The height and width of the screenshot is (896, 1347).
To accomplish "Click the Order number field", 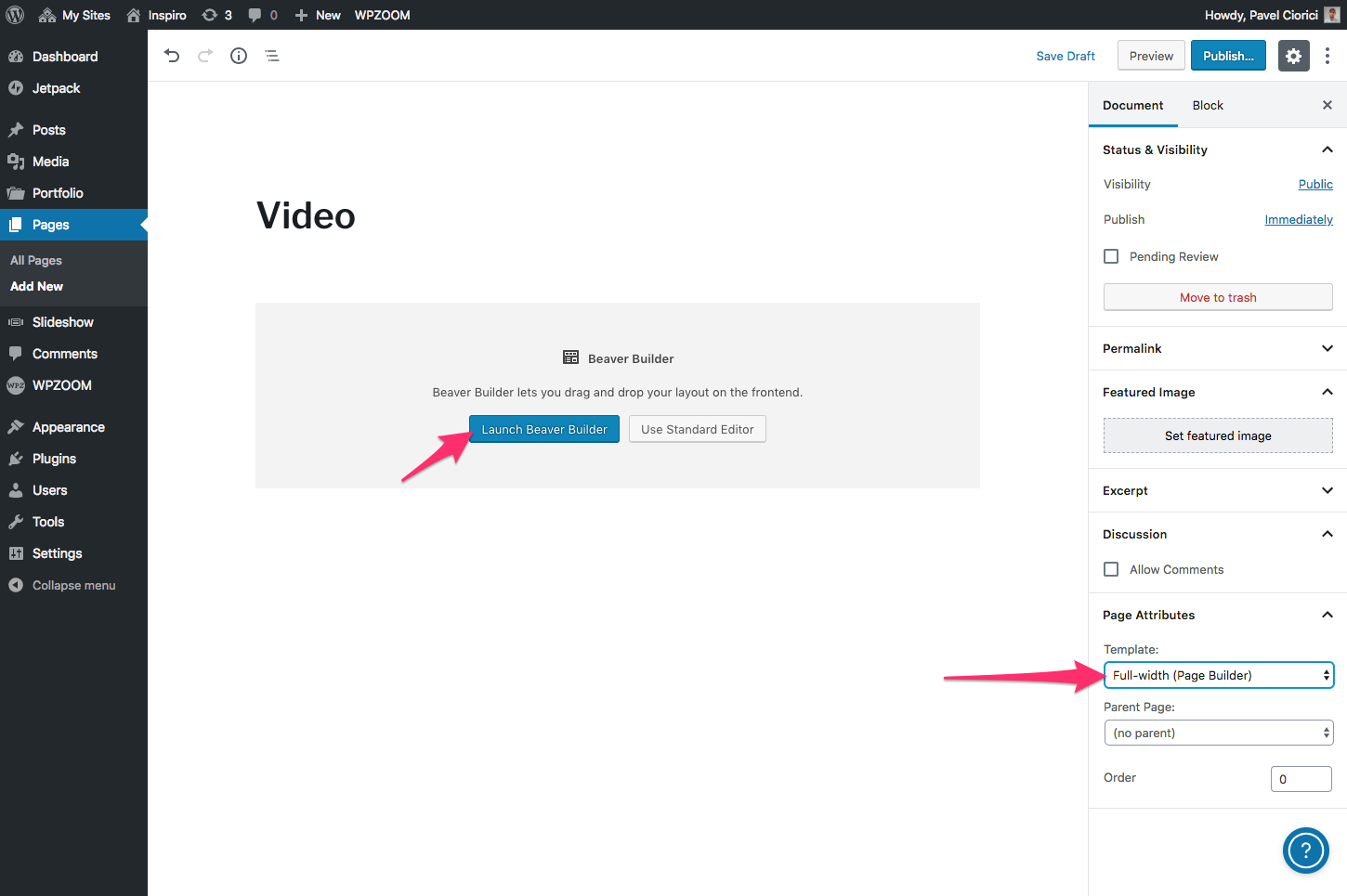I will click(1301, 779).
